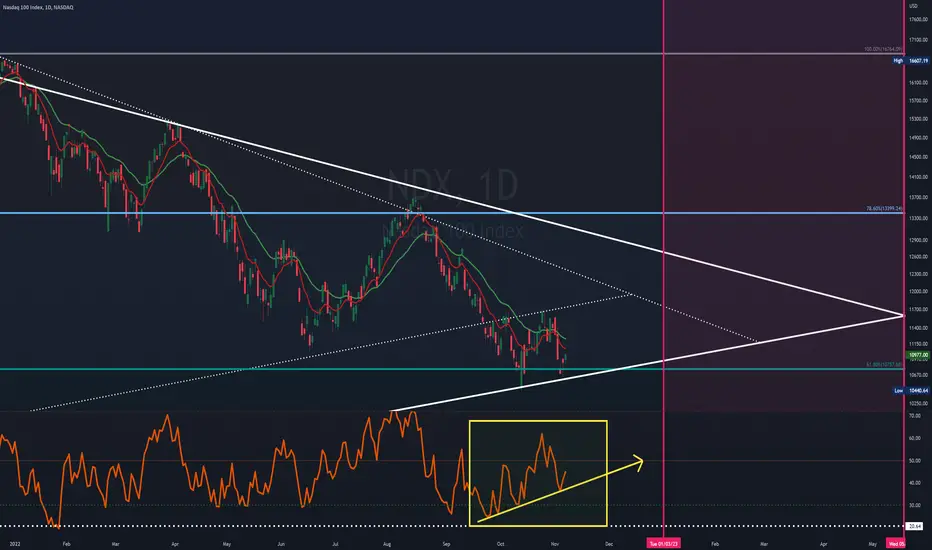Click the 12000.00 price axis tick

[918, 291]
